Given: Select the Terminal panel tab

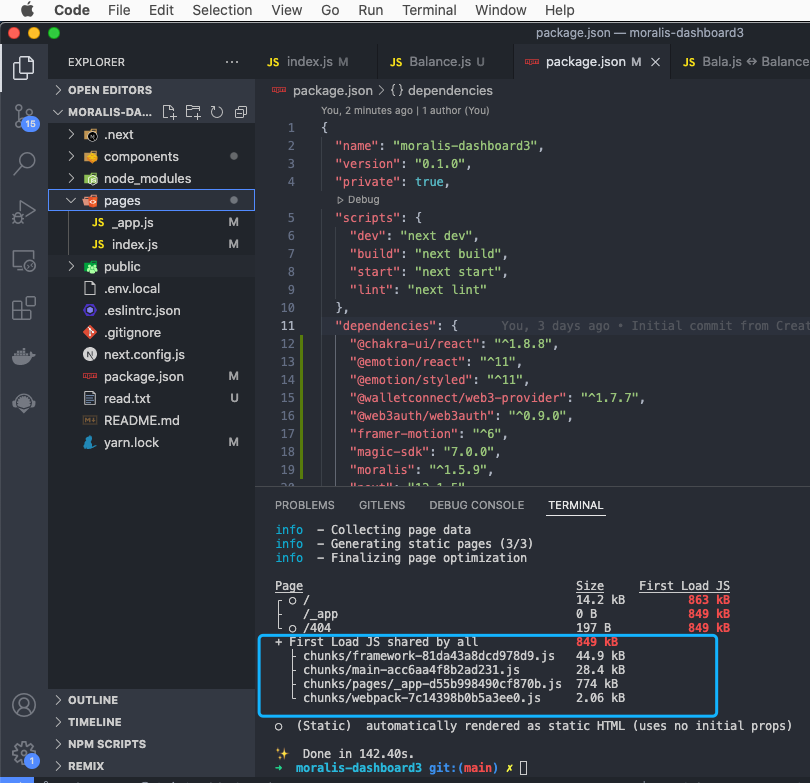Looking at the screenshot, I should click(576, 505).
